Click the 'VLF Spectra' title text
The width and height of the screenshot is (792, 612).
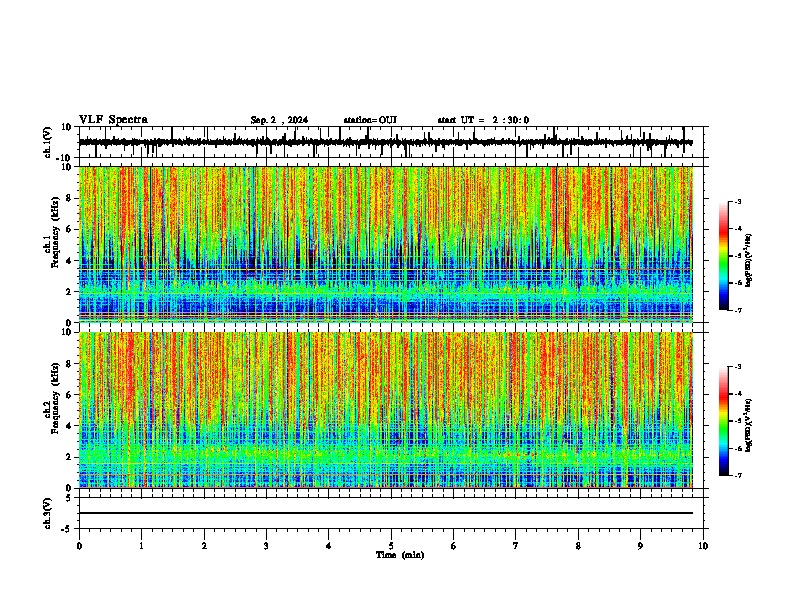point(113,120)
